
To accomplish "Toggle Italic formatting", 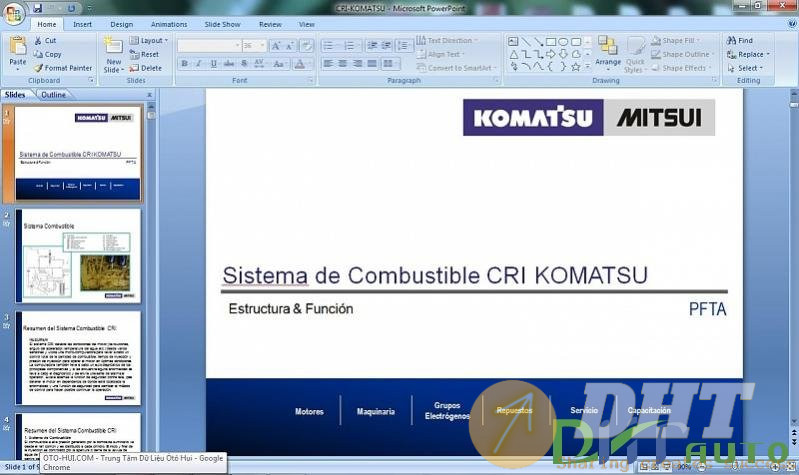I will click(x=199, y=64).
